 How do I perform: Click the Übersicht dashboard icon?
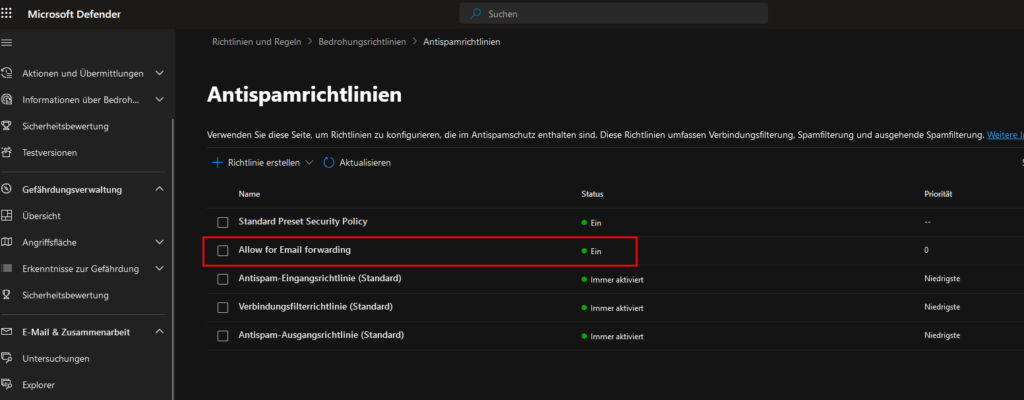[7, 216]
